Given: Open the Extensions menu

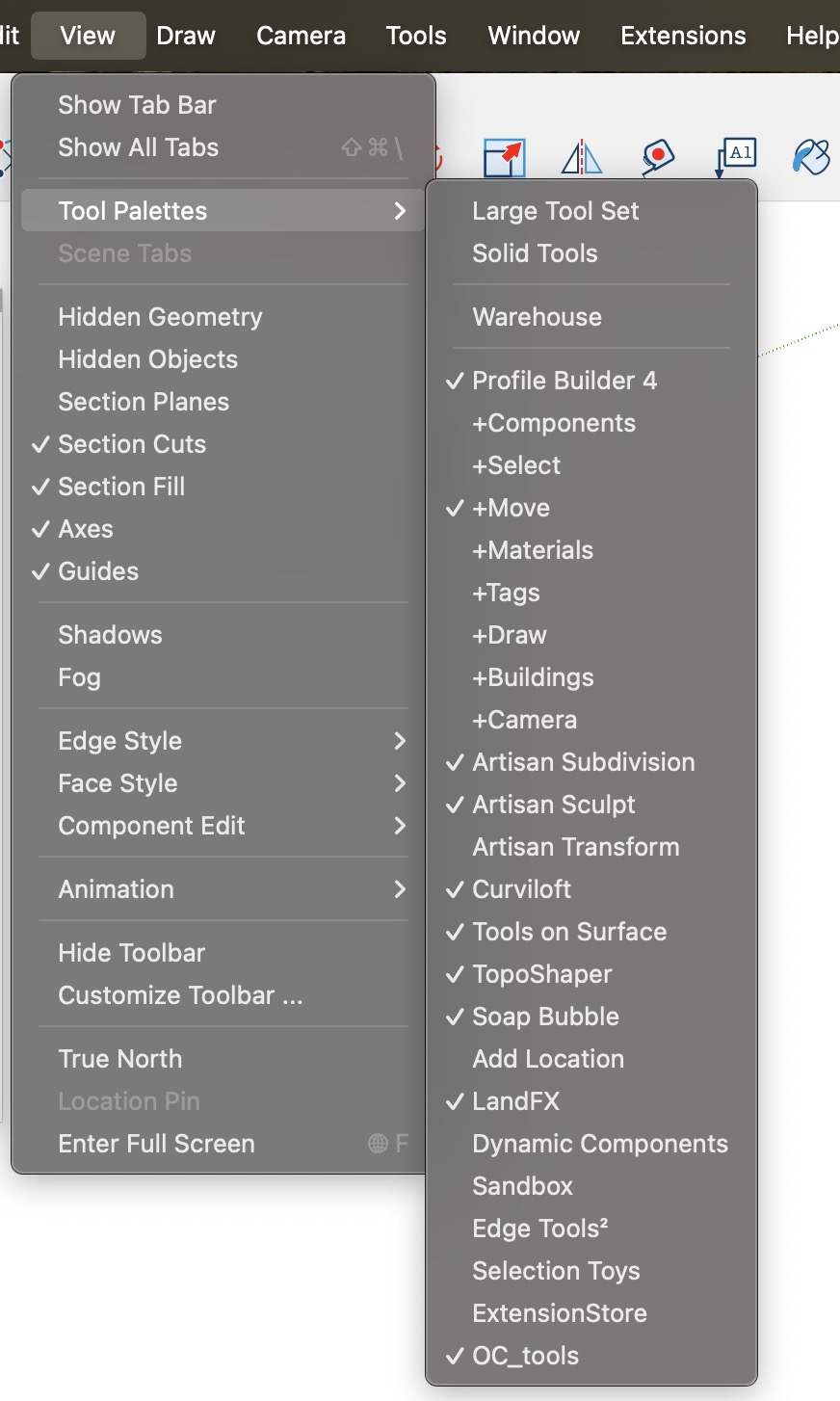Looking at the screenshot, I should (683, 36).
